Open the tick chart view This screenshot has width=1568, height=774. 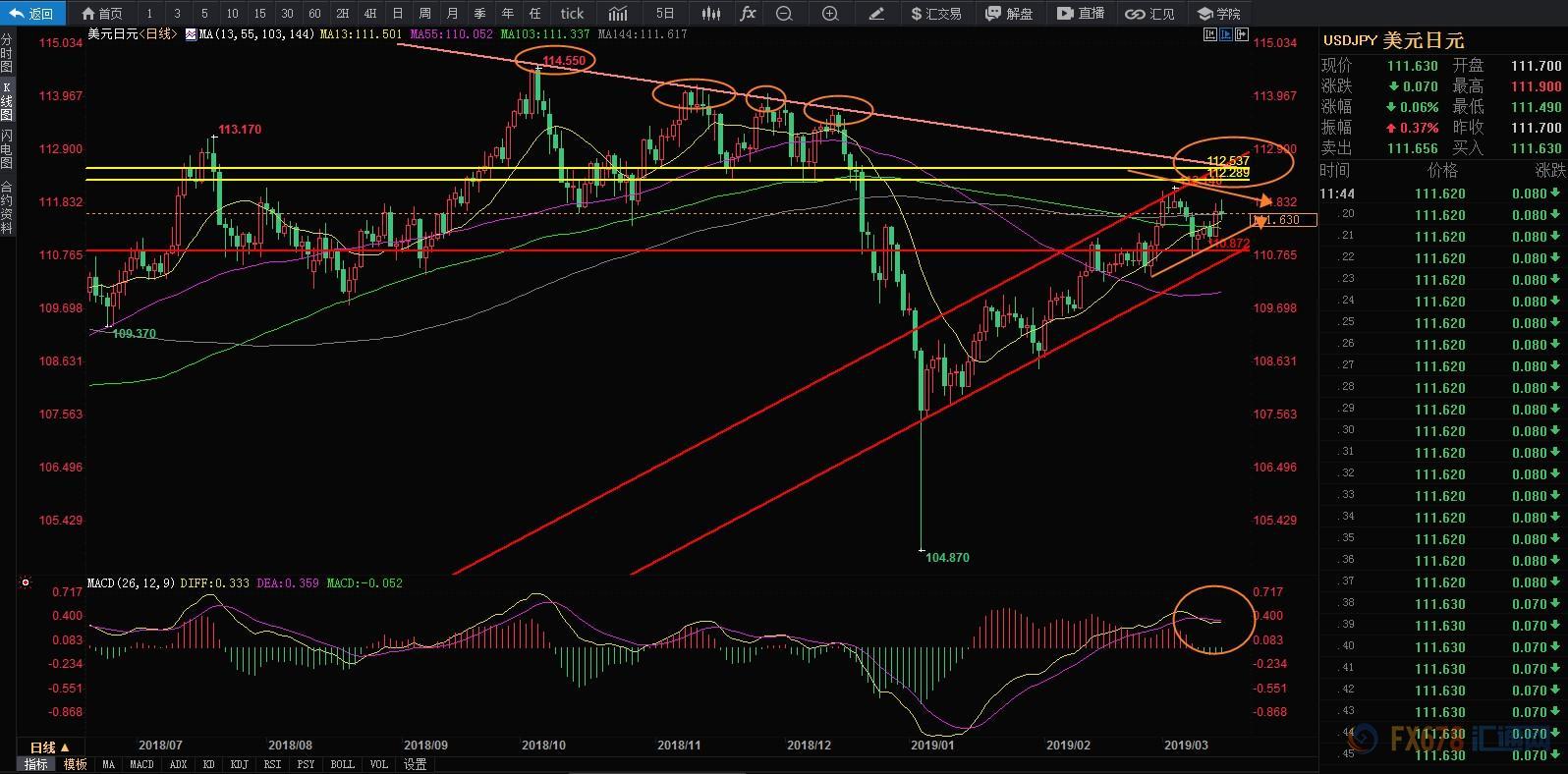[x=572, y=13]
